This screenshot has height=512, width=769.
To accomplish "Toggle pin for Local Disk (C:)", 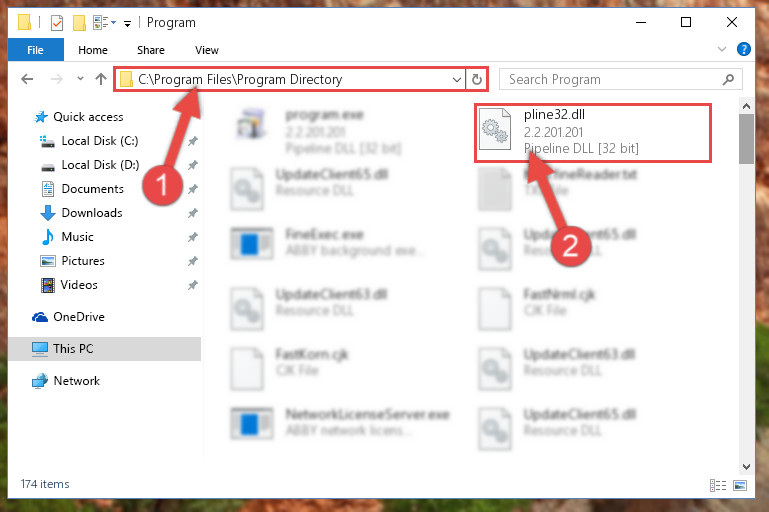I will [192, 141].
